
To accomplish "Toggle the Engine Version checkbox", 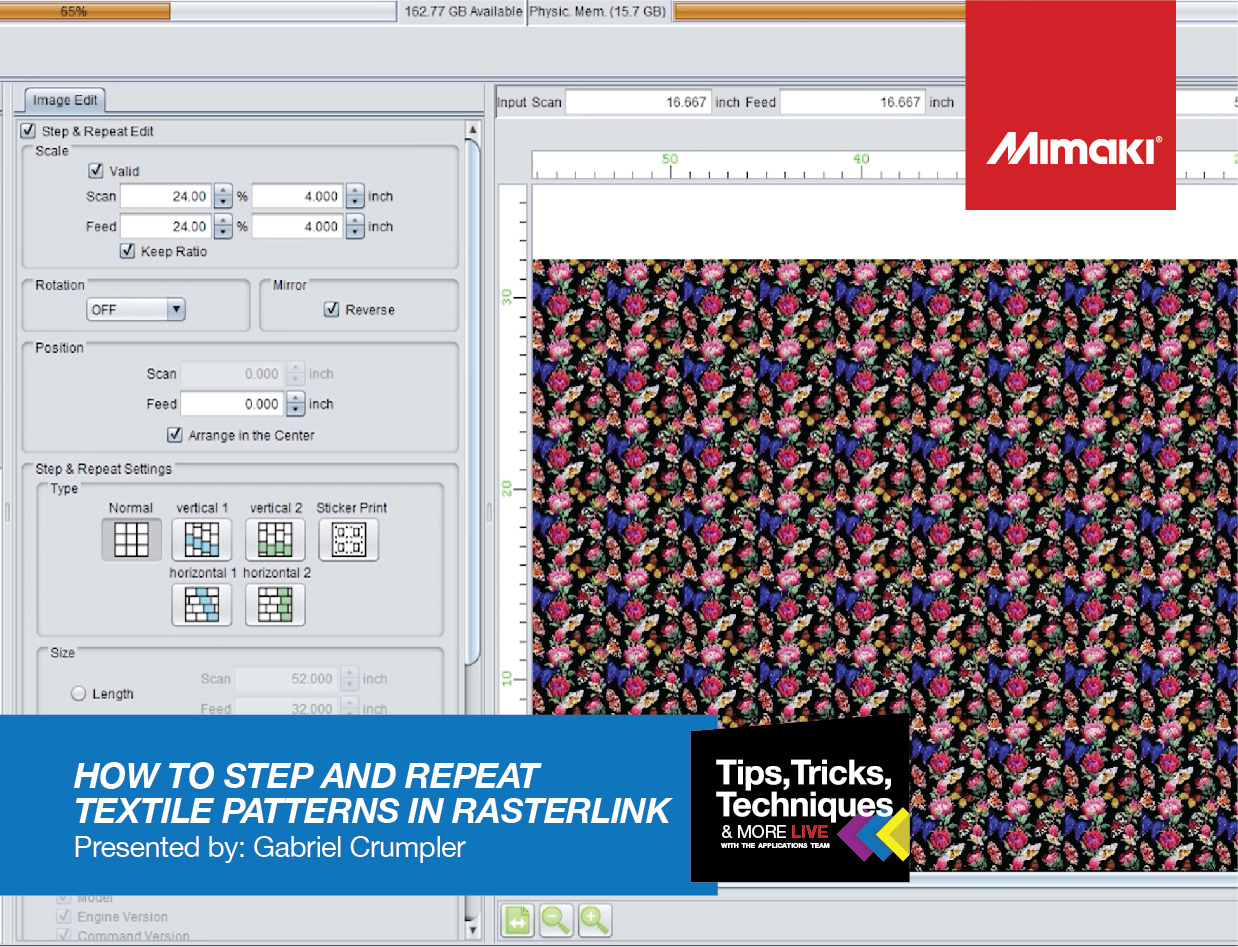I will click(x=63, y=917).
